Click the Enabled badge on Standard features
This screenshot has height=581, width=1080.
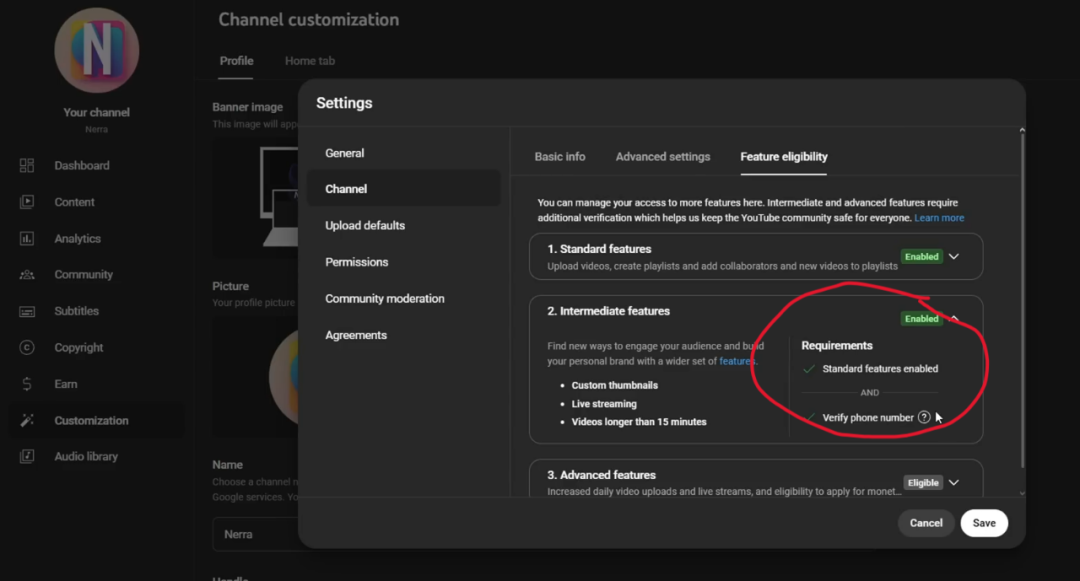pyautogui.click(x=922, y=256)
